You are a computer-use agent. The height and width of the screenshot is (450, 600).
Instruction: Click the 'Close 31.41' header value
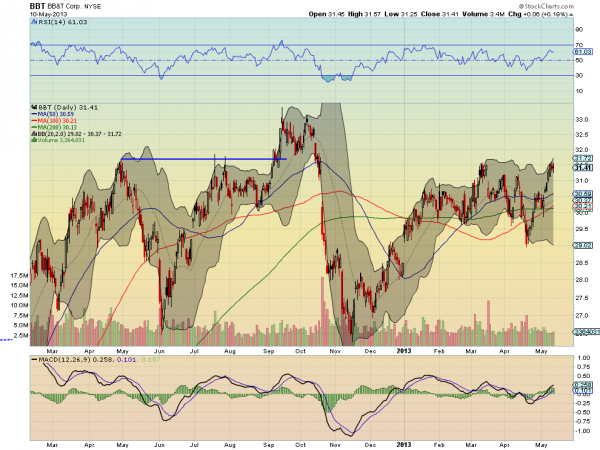click(439, 14)
